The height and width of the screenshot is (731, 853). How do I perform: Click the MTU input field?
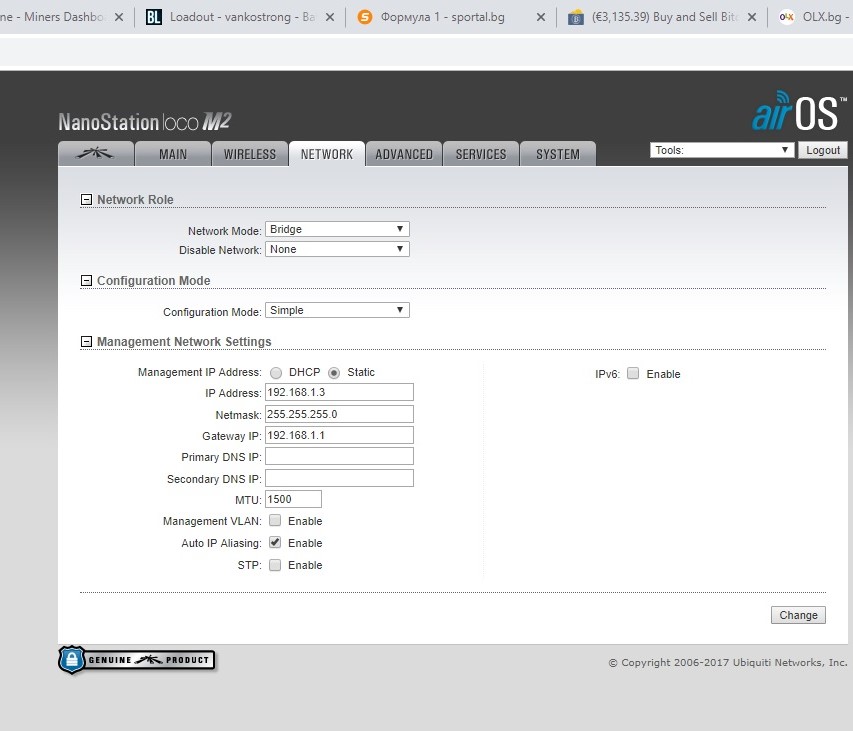tap(293, 499)
